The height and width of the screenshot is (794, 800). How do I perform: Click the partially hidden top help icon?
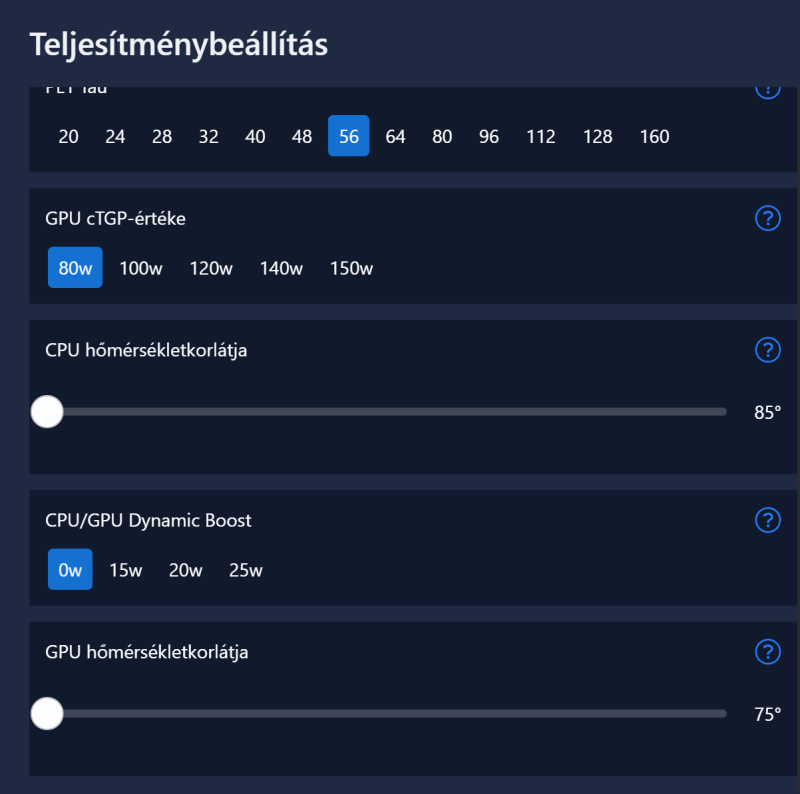[x=767, y=91]
